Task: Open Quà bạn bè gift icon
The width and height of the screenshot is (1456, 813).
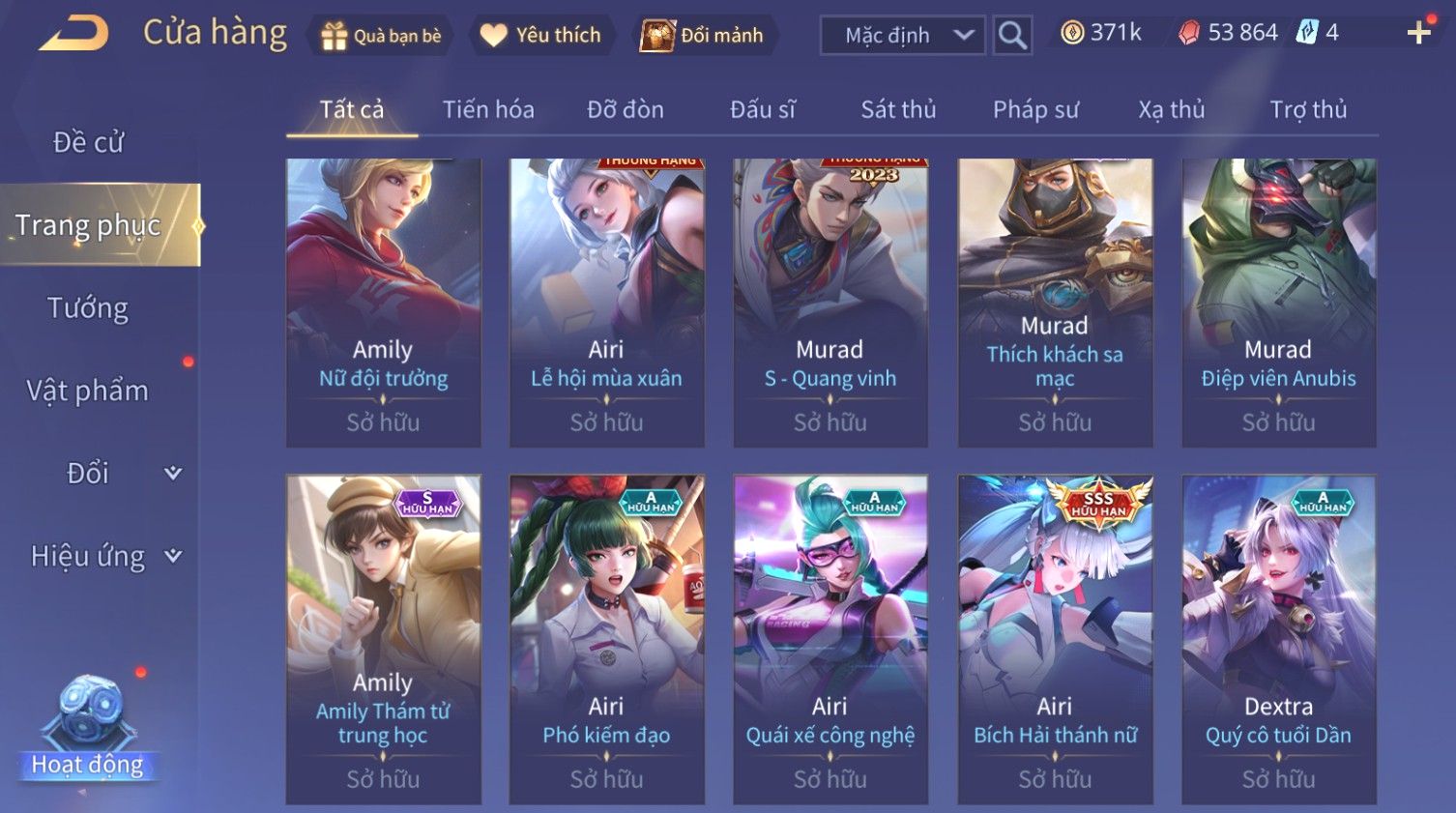Action: [334, 36]
